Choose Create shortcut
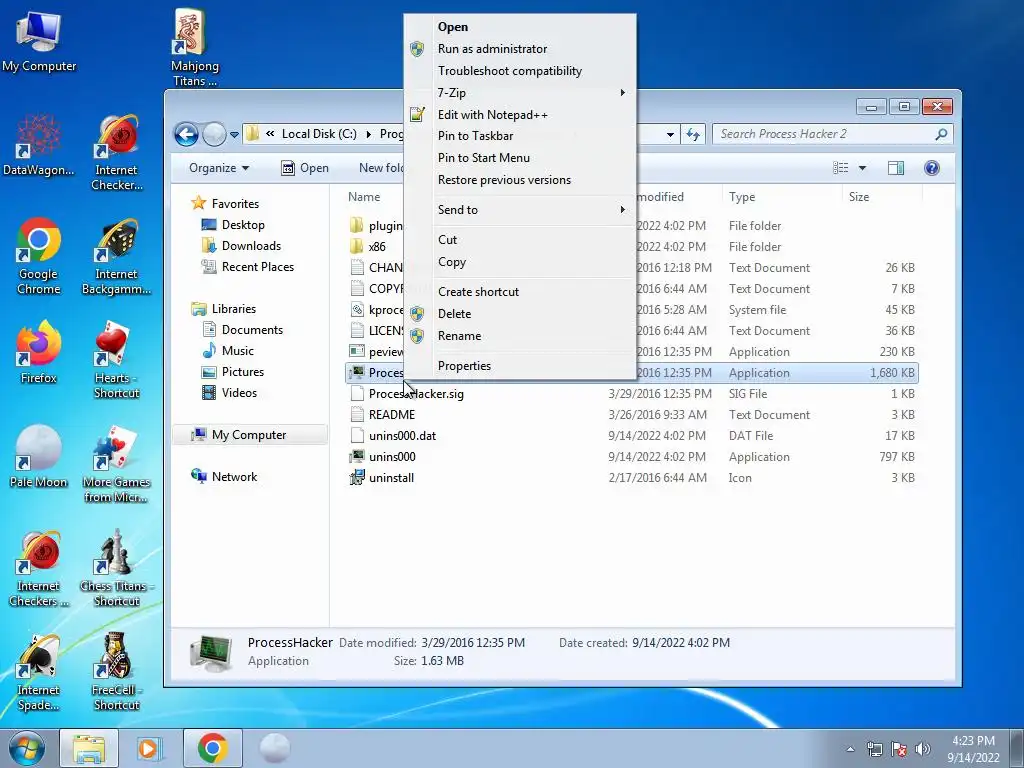Viewport: 1024px width, 768px height. [x=520, y=292]
